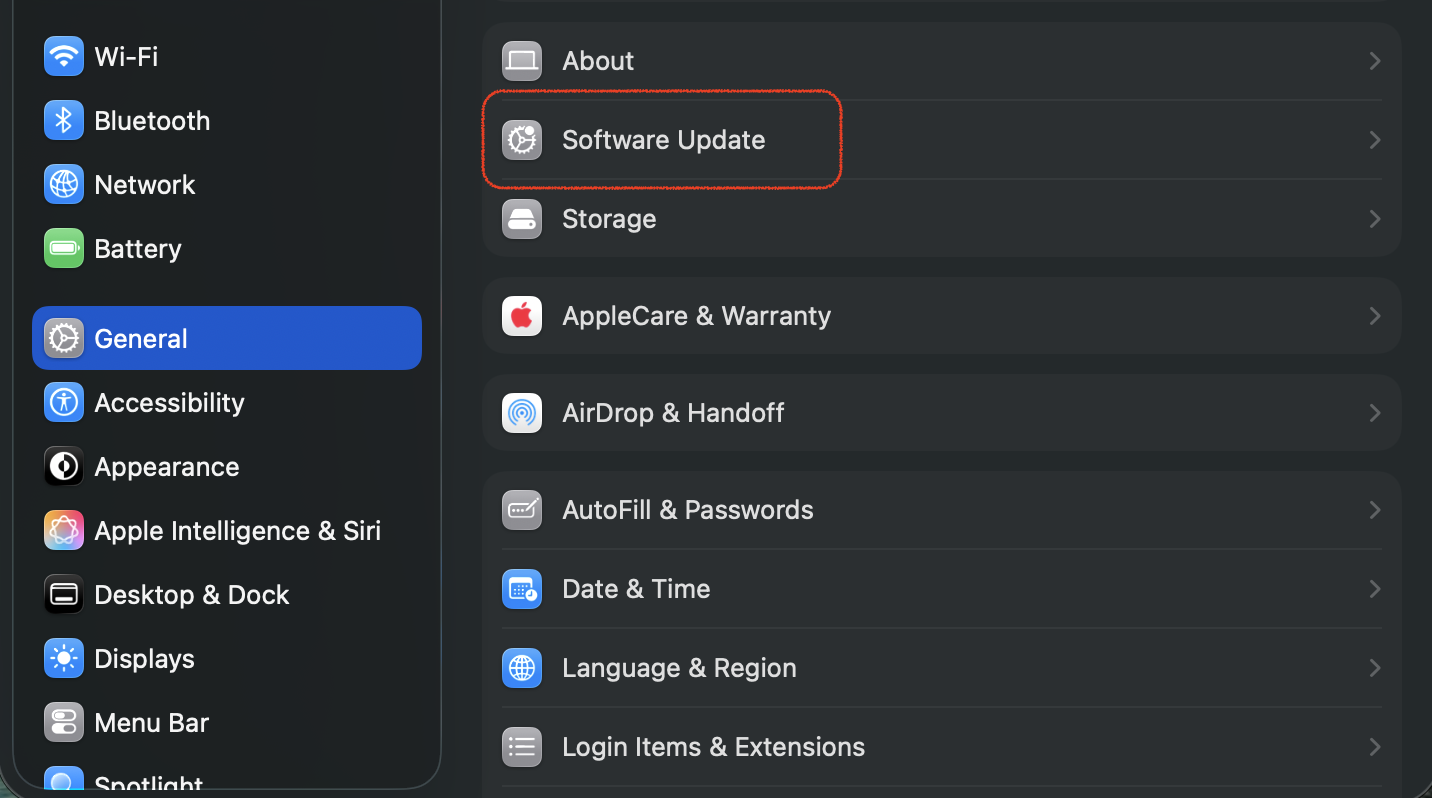The width and height of the screenshot is (1432, 798).
Task: Click the chevron beside Language & Region
Action: [x=1375, y=668]
